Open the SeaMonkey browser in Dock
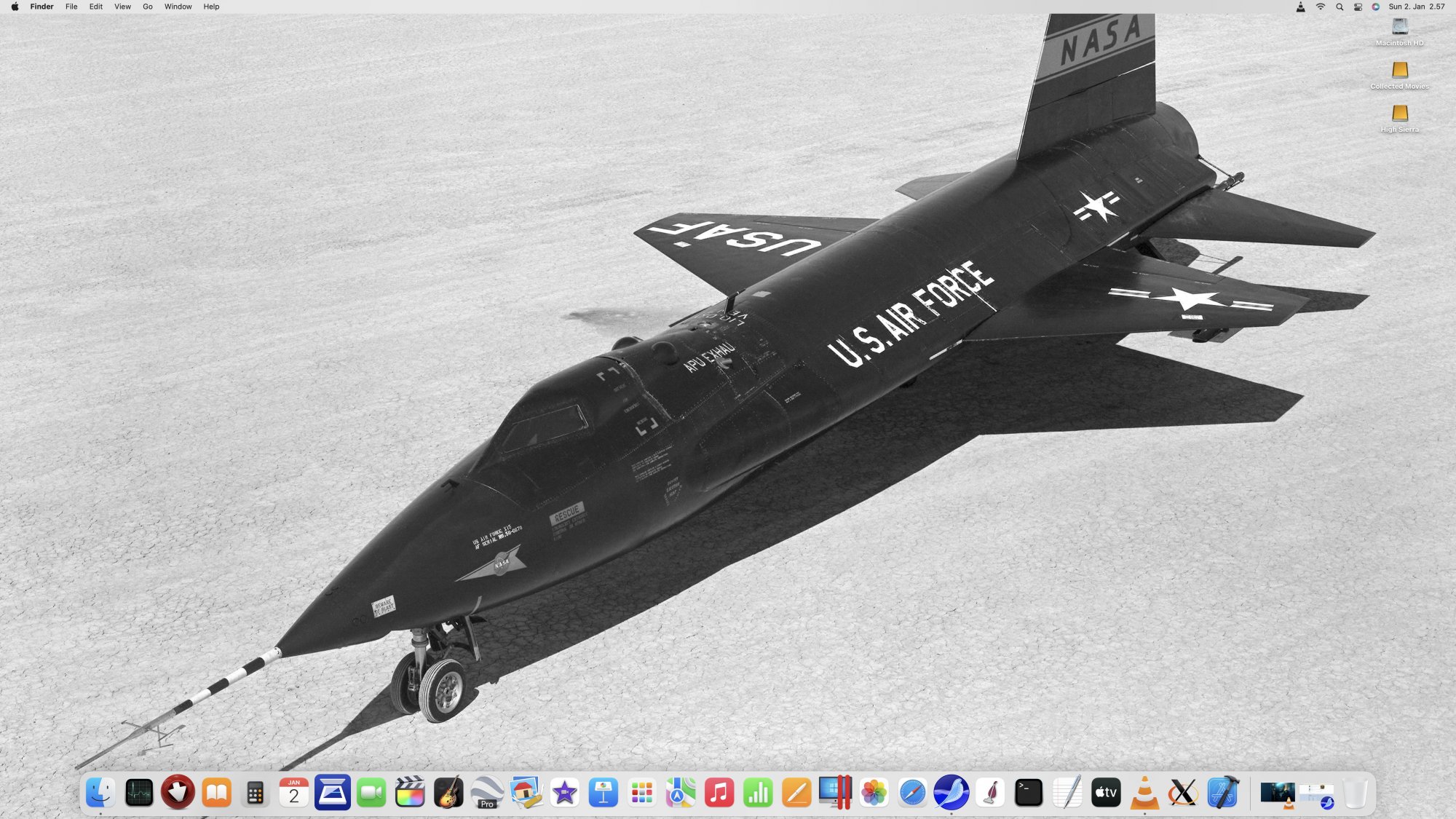This screenshot has height=819, width=1456. point(951,793)
